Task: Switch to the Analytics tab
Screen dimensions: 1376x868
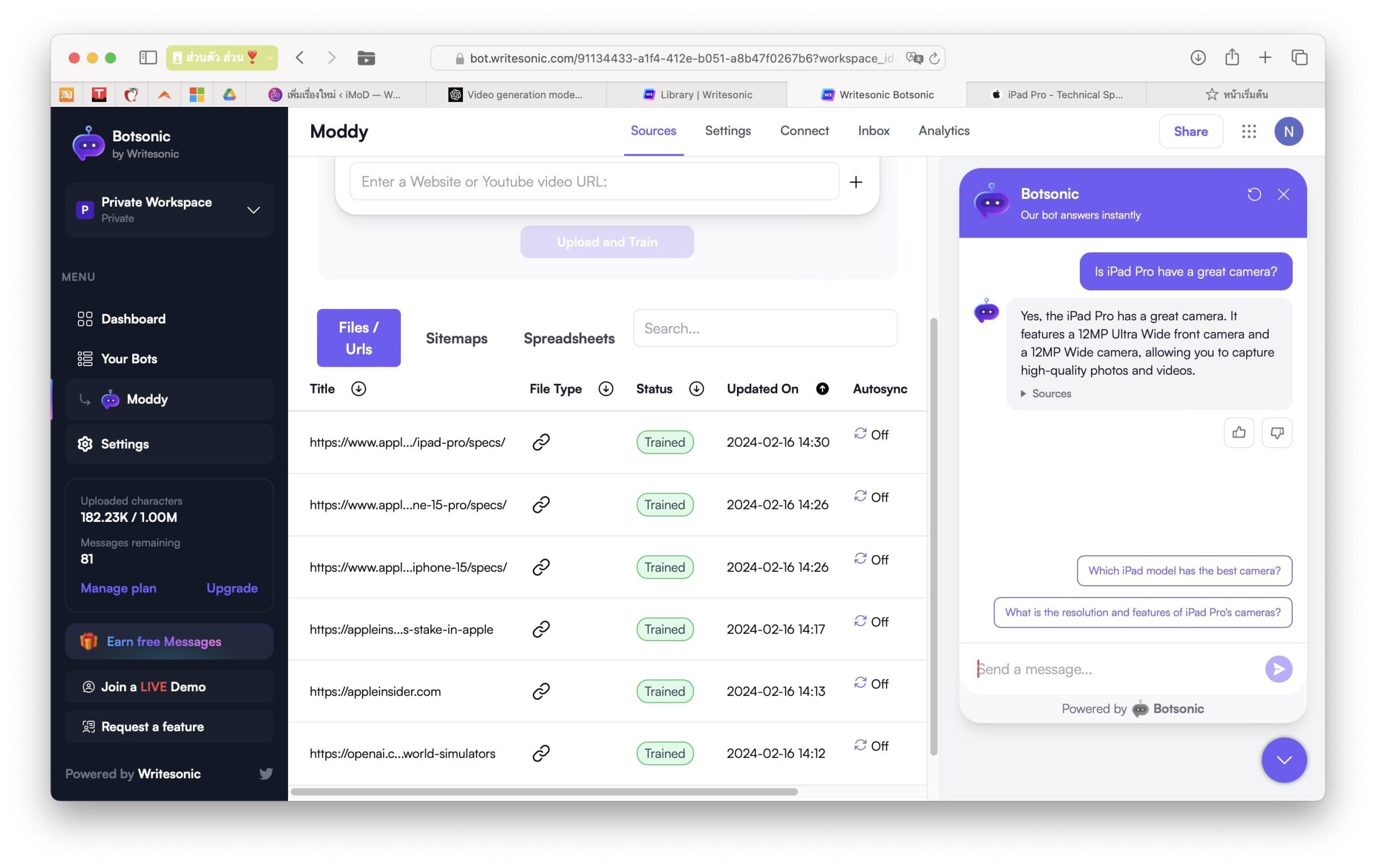Action: click(x=943, y=131)
